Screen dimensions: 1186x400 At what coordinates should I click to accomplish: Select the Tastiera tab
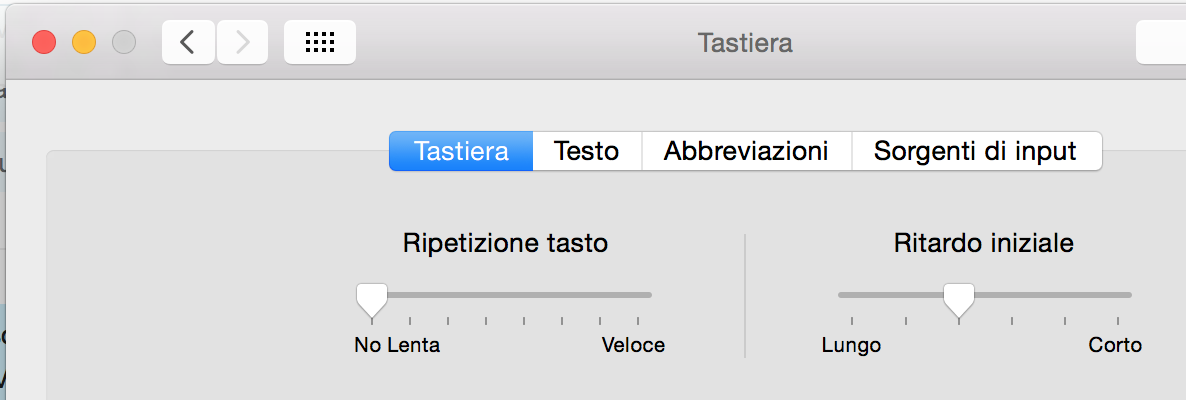461,151
